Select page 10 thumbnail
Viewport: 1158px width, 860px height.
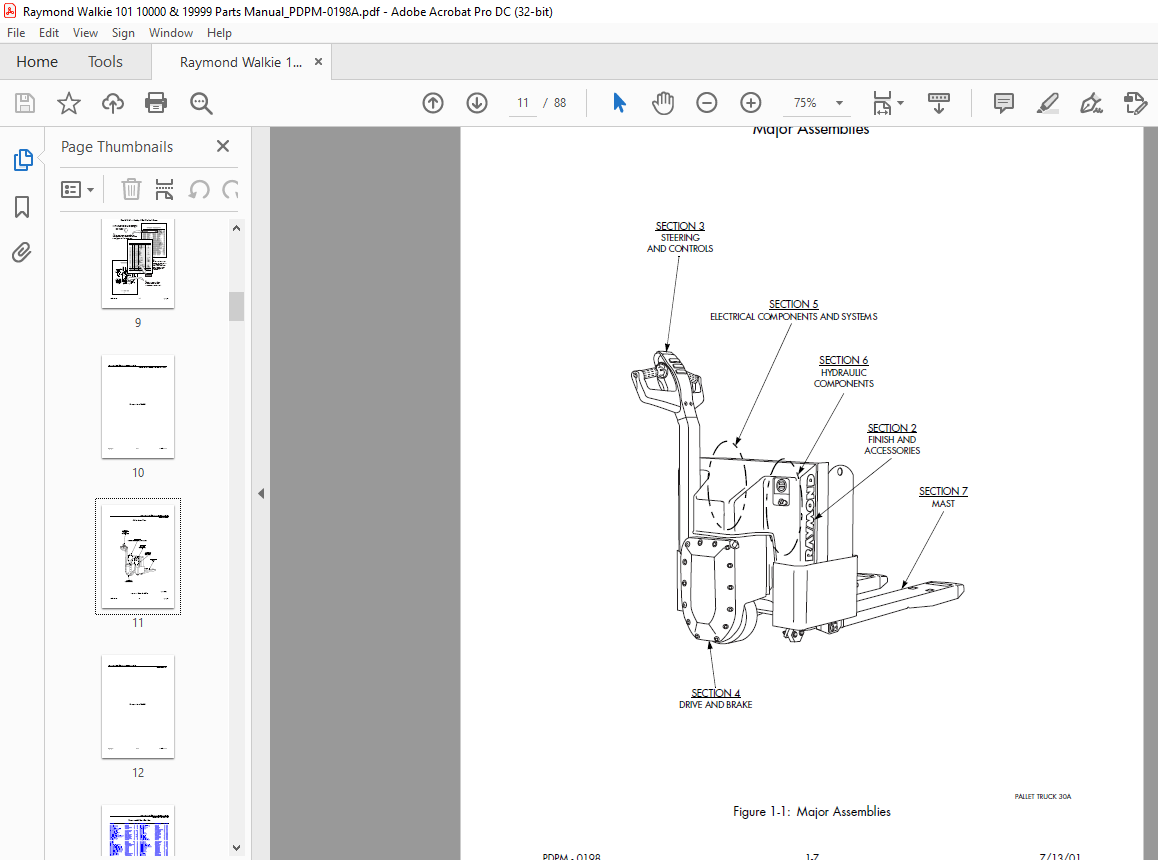tap(138, 406)
